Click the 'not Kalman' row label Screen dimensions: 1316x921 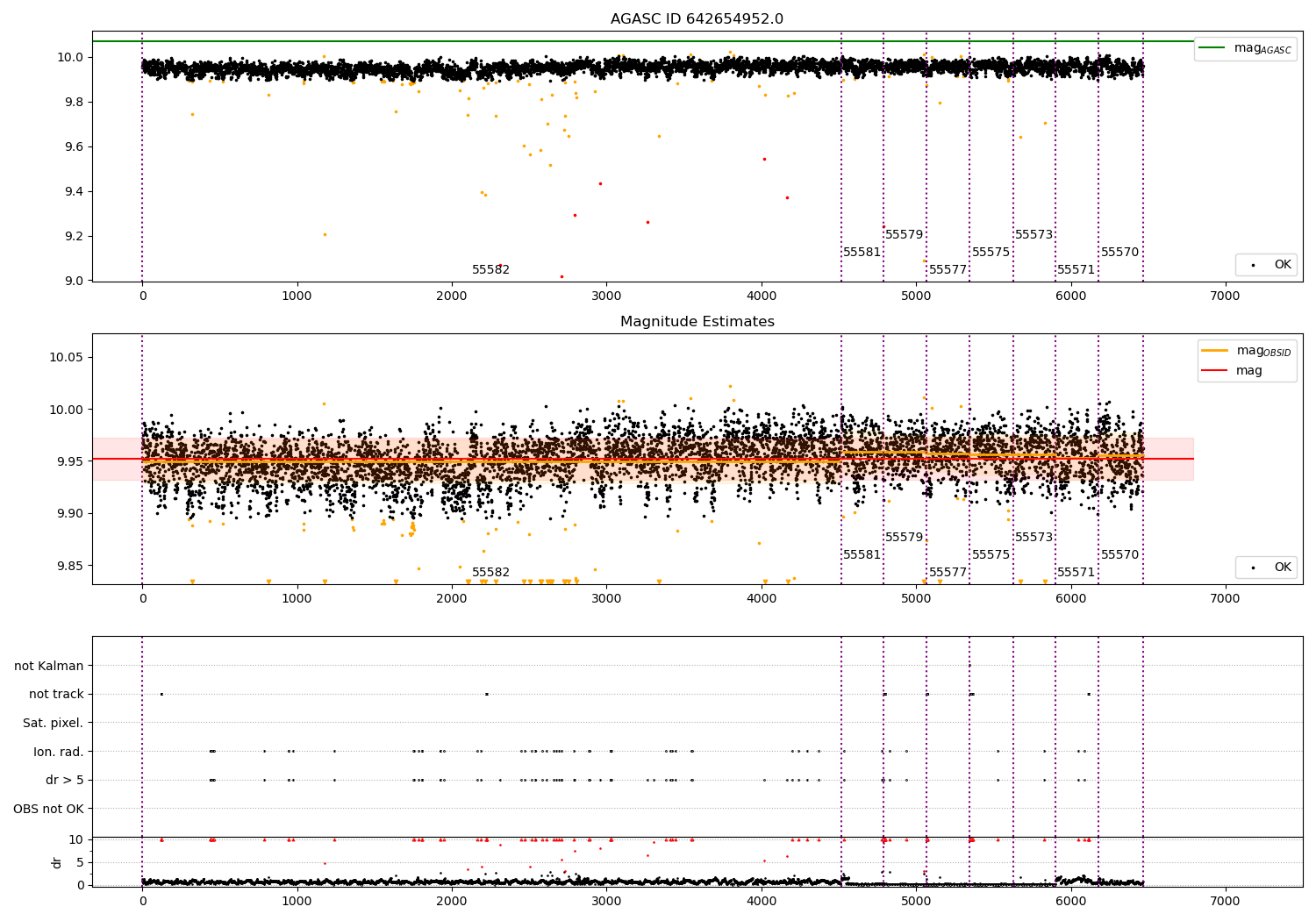pos(49,666)
